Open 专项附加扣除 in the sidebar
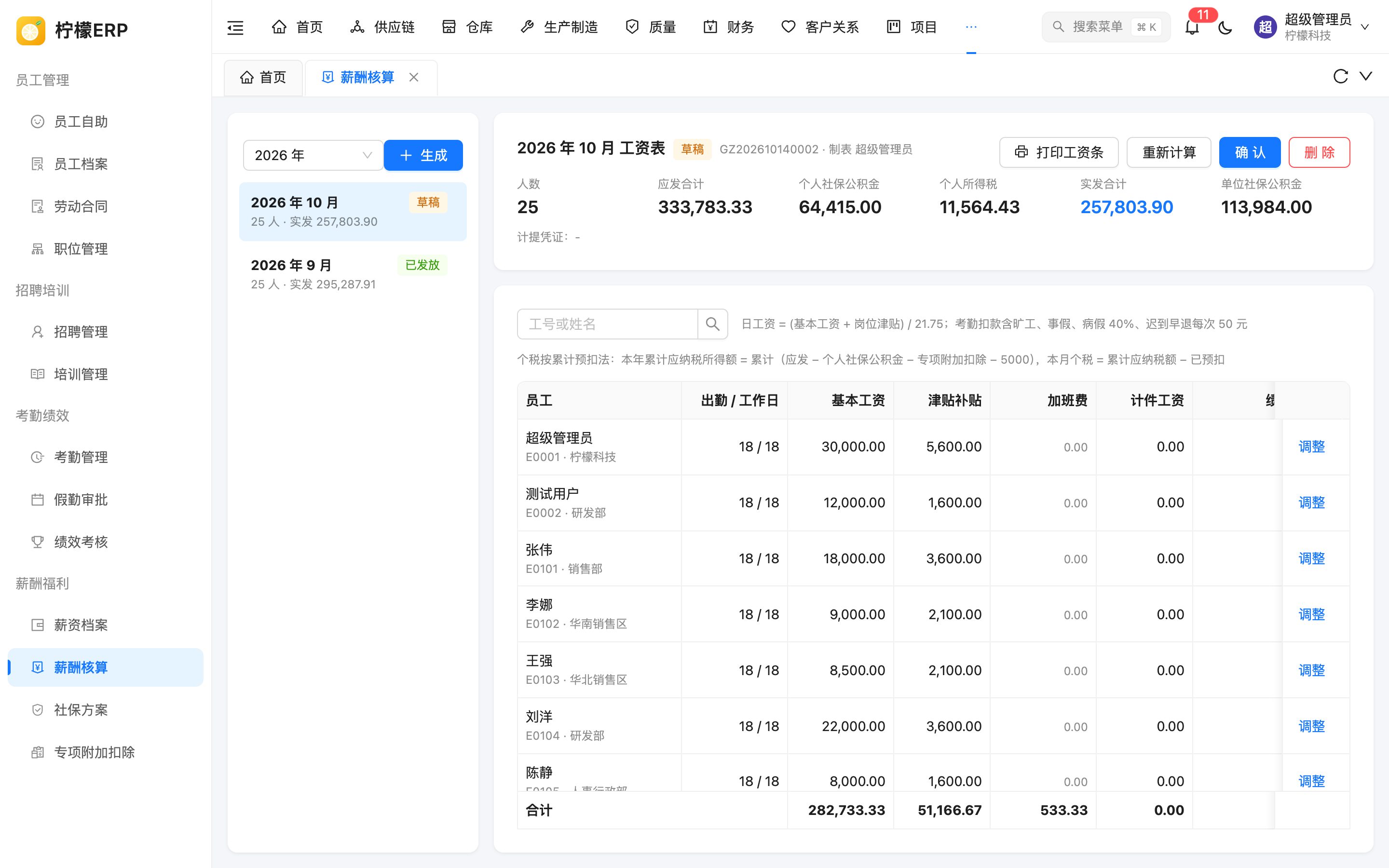The image size is (1389, 868). pyautogui.click(x=106, y=753)
